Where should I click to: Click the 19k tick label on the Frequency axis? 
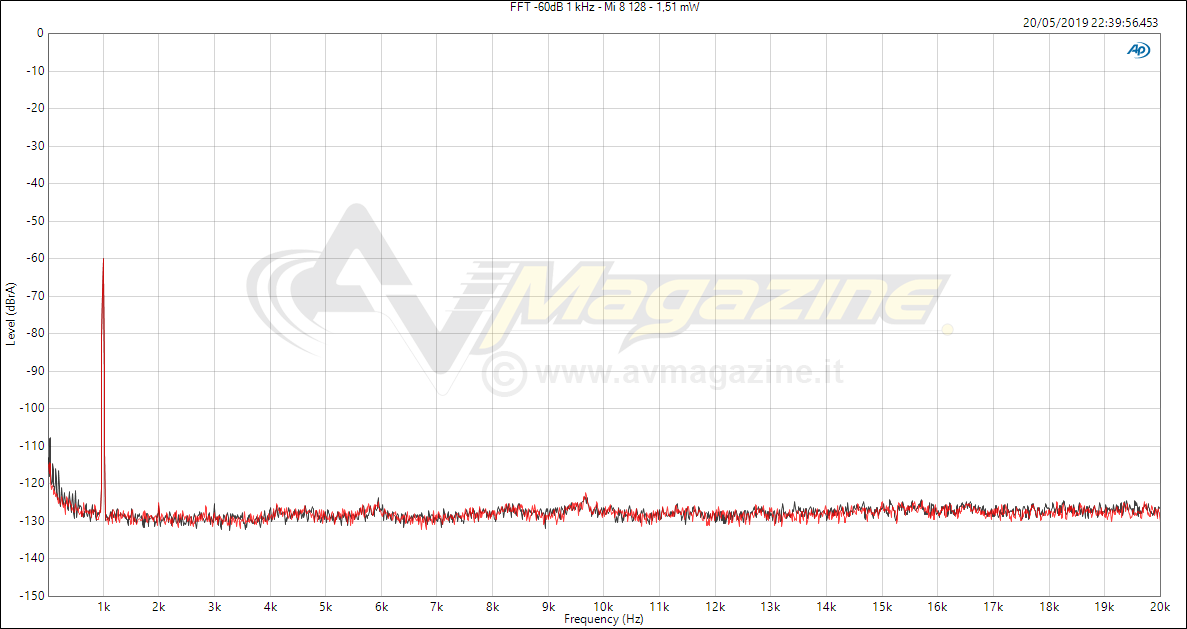pos(1104,607)
